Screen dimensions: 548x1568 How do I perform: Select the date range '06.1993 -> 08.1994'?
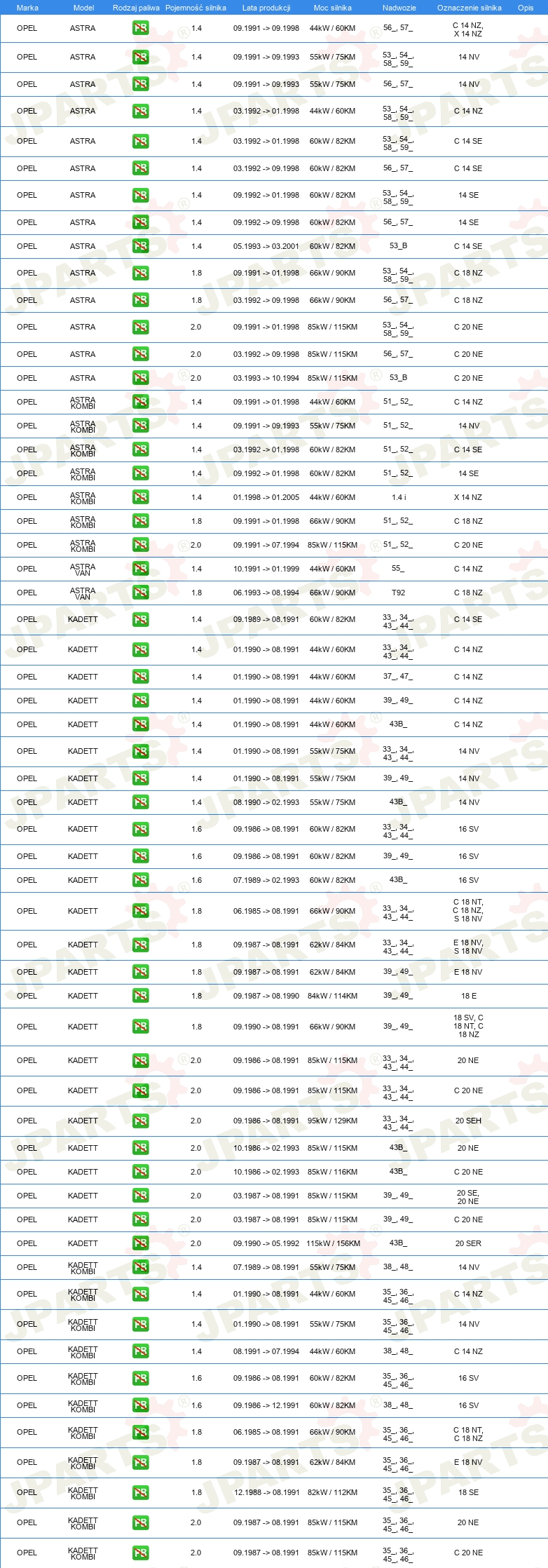click(x=266, y=593)
